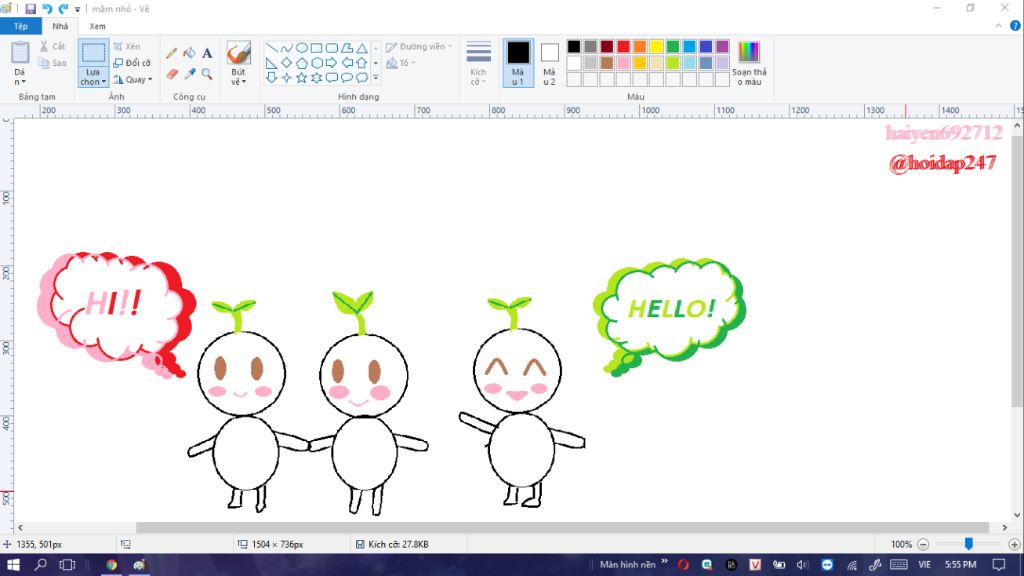
Task: Pick the lime color swatch in second row
Action: [673, 63]
